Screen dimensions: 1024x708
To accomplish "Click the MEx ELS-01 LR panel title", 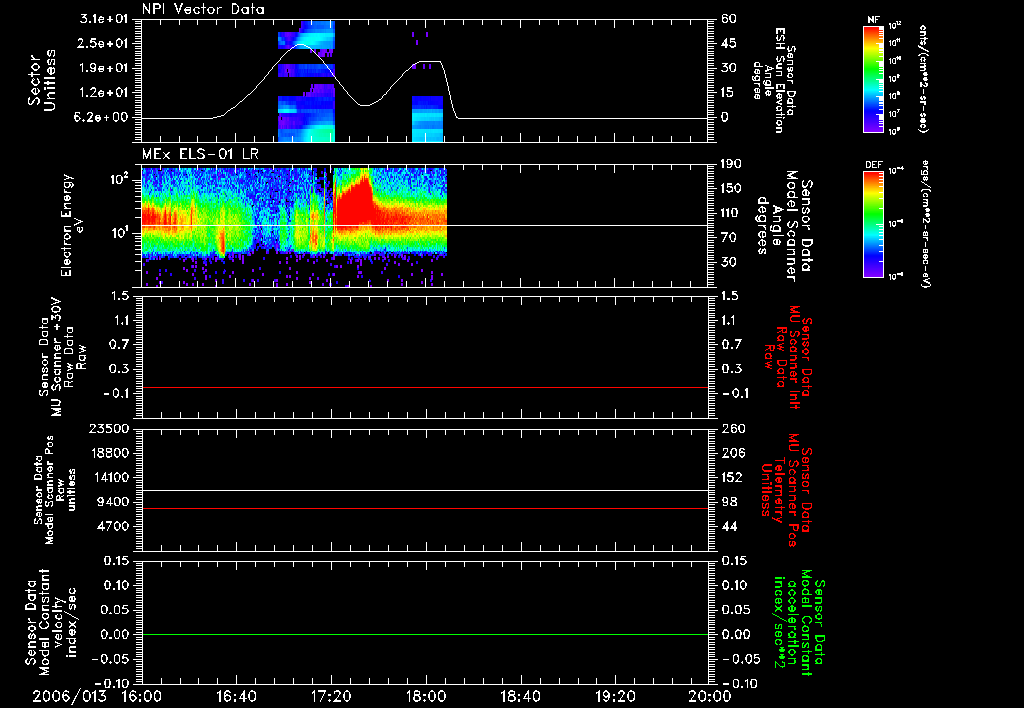I will click(x=200, y=154).
